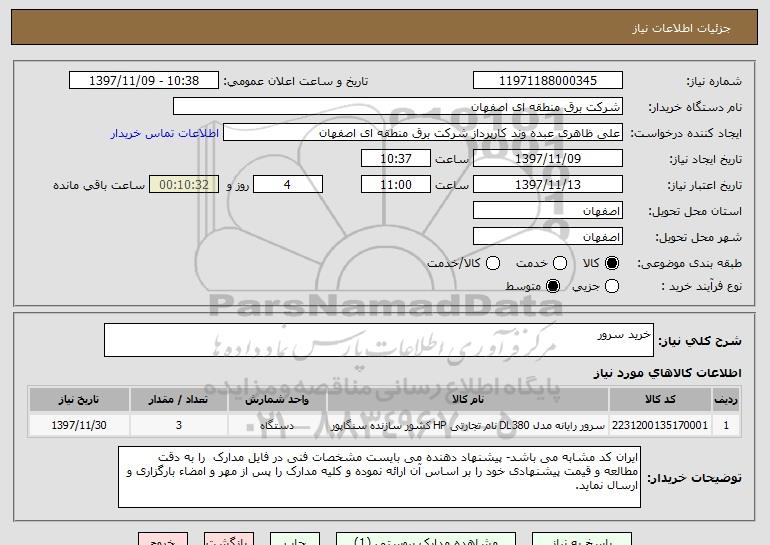Click the validity time field 11:00

pyautogui.click(x=396, y=185)
